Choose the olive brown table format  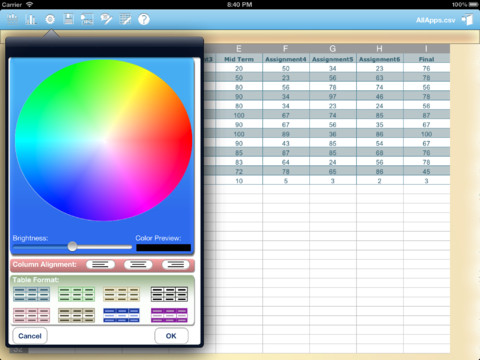click(76, 315)
